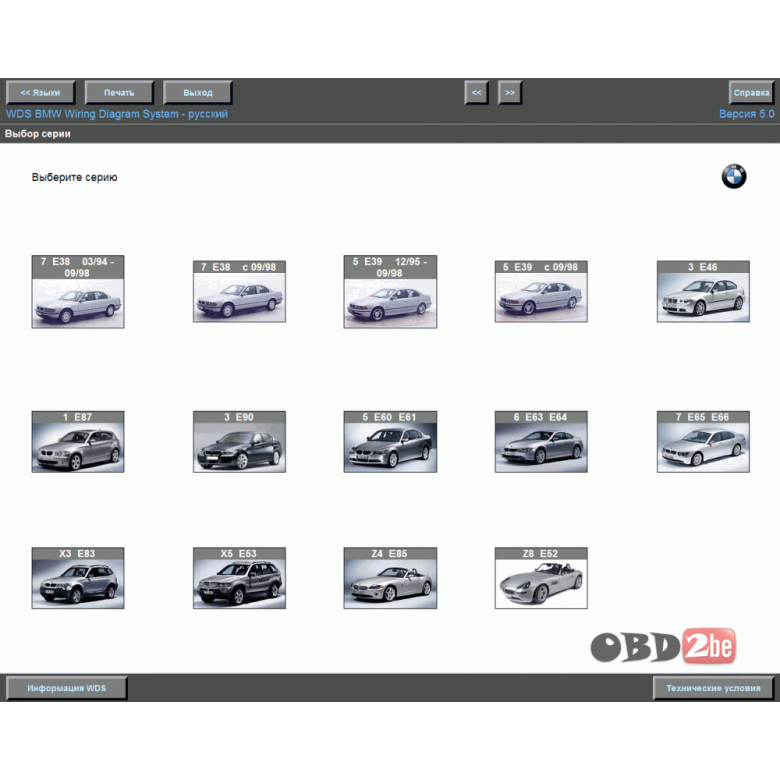Select the 7 E38 с 09/98 series
This screenshot has height=780, width=780.
[239, 292]
